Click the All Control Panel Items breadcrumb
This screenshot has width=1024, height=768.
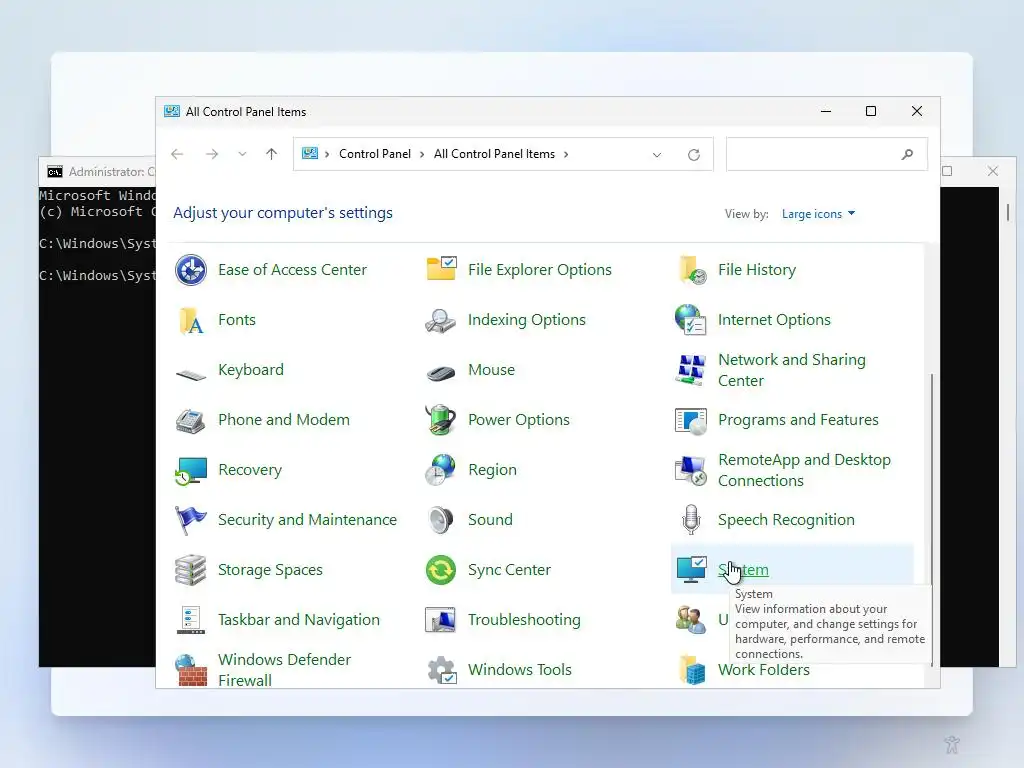coord(494,154)
